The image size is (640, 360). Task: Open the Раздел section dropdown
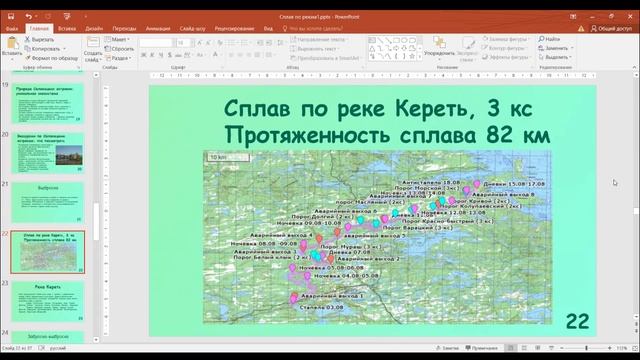[118, 58]
